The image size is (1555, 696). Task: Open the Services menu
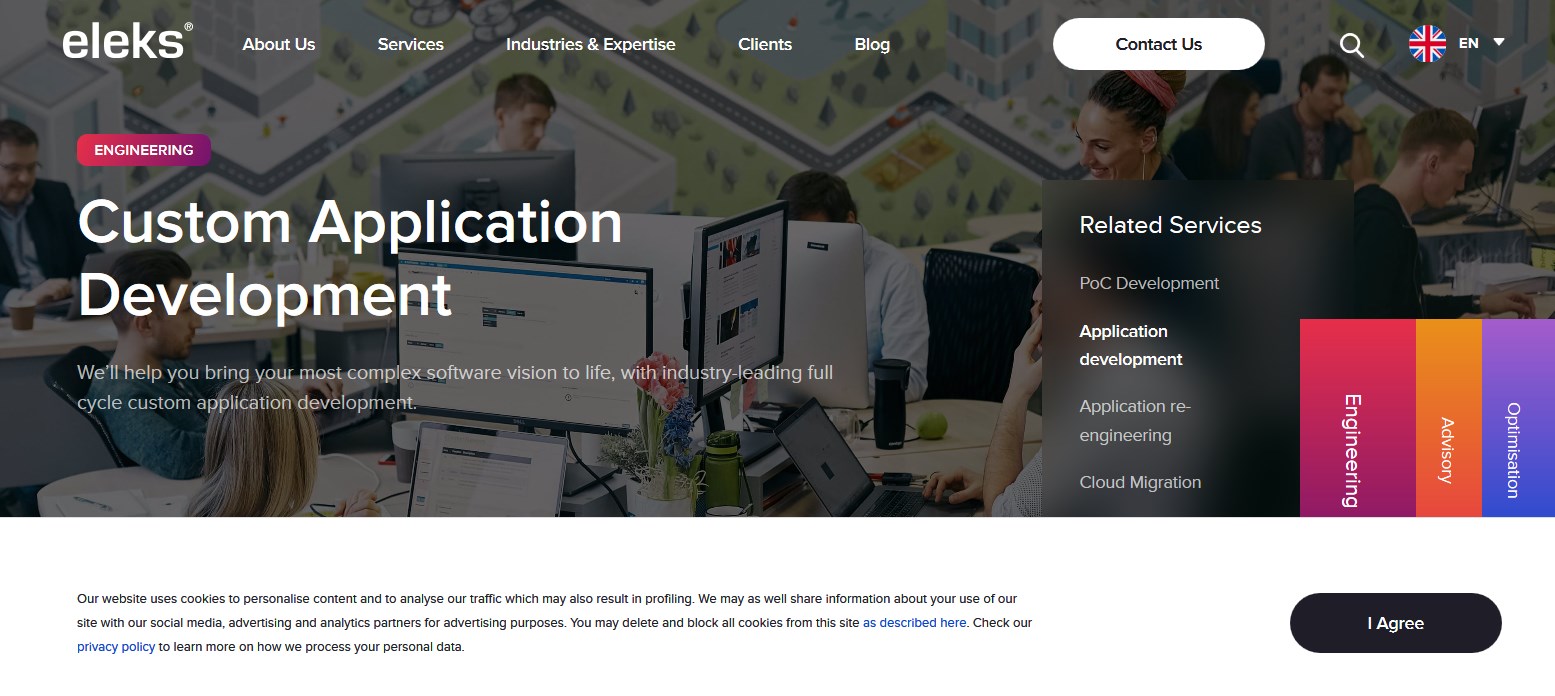click(411, 44)
